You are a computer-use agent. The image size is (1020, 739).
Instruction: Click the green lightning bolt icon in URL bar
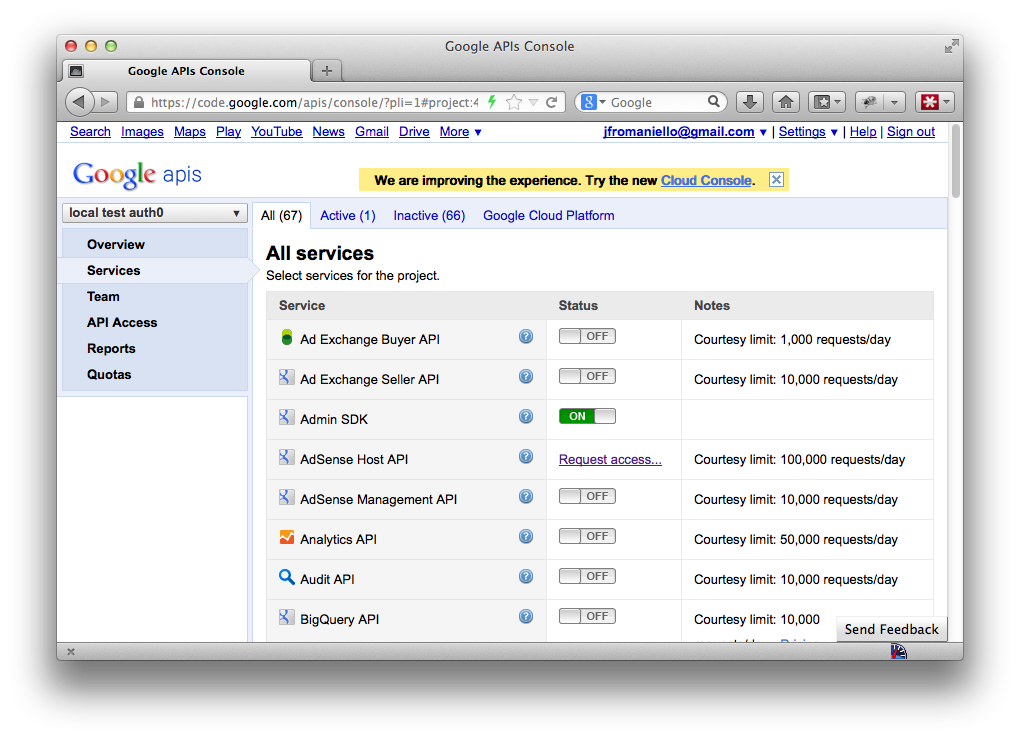[x=492, y=102]
